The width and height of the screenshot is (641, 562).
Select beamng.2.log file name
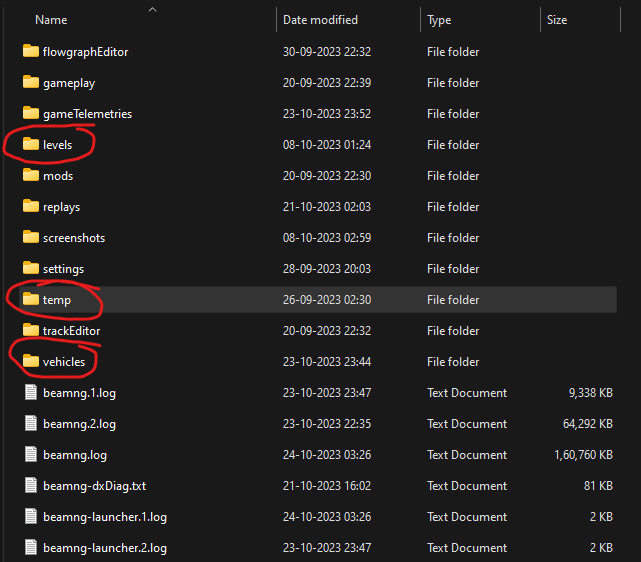(79, 424)
